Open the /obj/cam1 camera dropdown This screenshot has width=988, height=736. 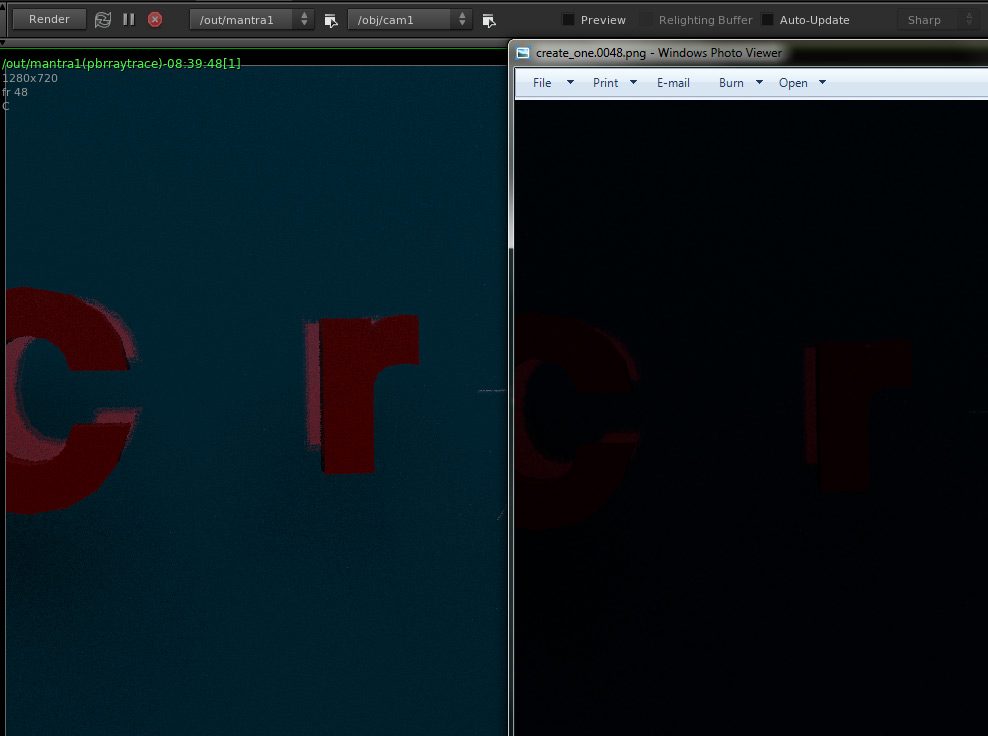(x=410, y=20)
